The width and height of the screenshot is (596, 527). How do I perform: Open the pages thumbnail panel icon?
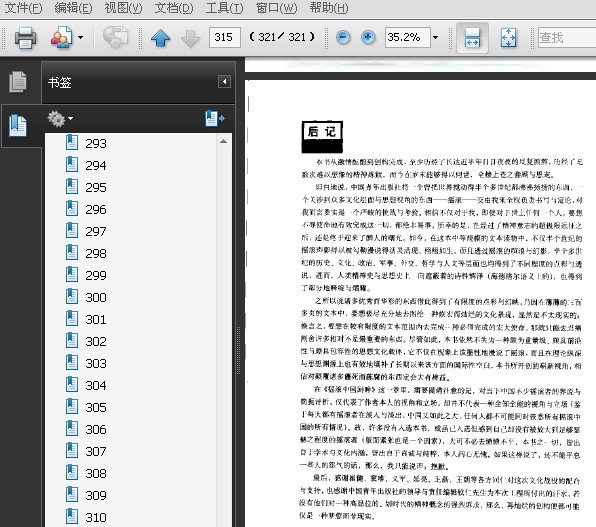click(x=18, y=82)
